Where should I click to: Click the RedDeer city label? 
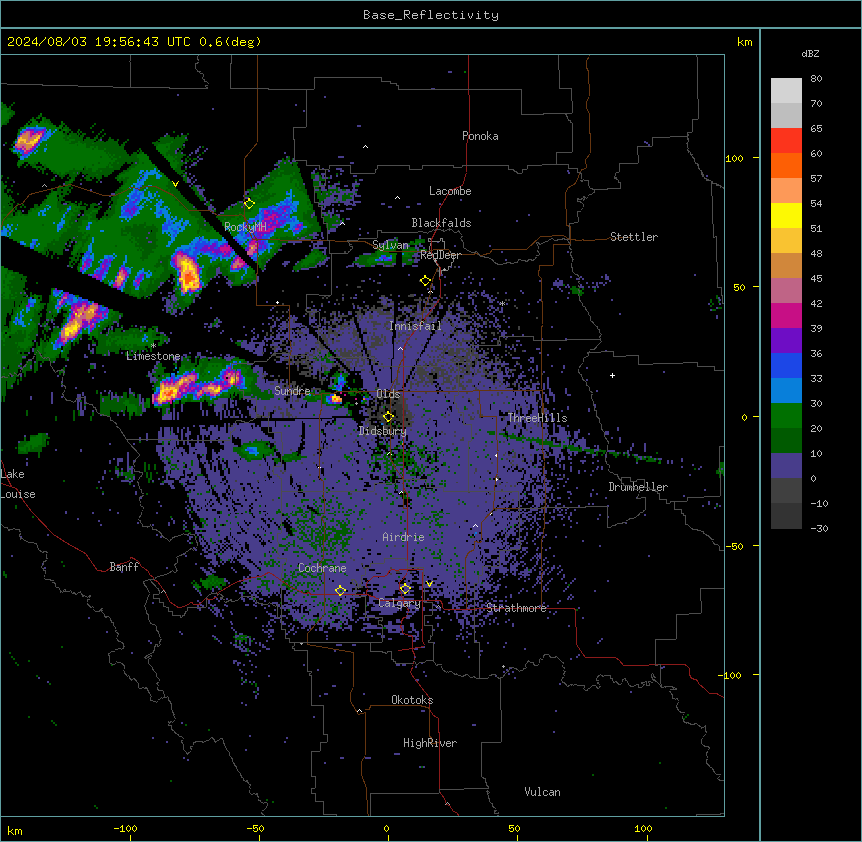pos(440,255)
